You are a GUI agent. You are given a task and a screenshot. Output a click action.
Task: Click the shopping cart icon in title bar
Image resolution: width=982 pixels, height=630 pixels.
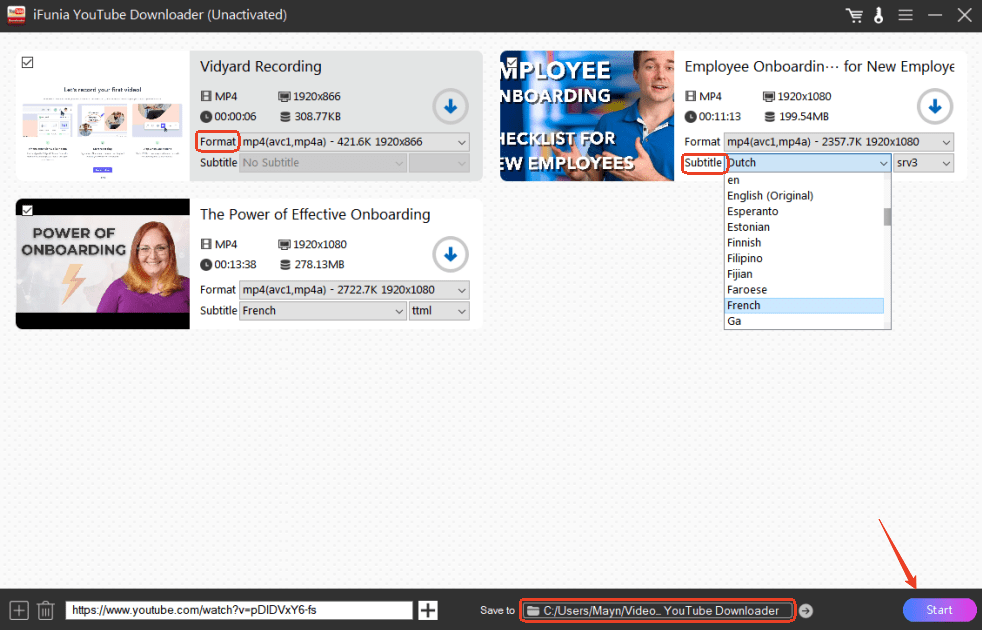[854, 15]
